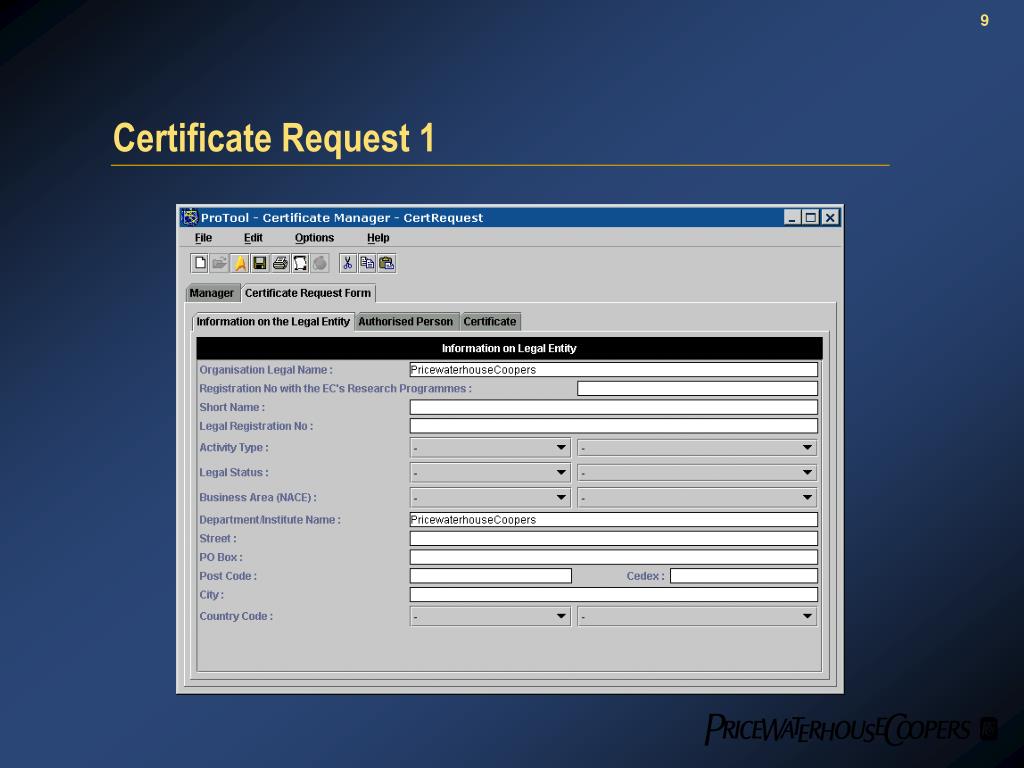Screen dimensions: 1024x768
Task: Open the first Country Code dropdown
Action: pos(490,616)
